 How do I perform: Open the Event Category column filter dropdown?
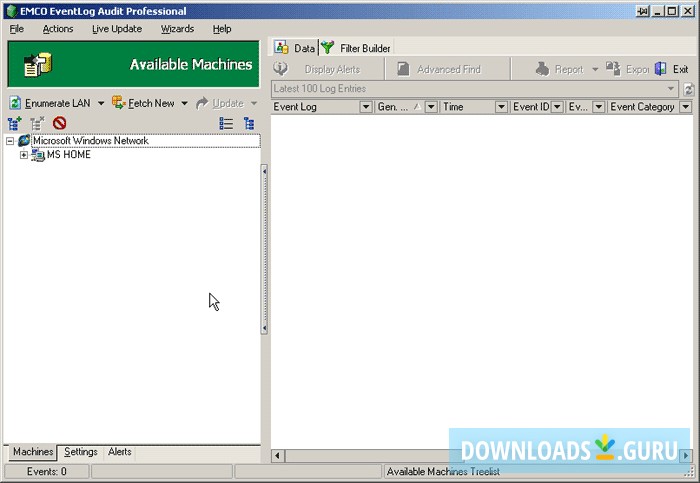pos(686,107)
